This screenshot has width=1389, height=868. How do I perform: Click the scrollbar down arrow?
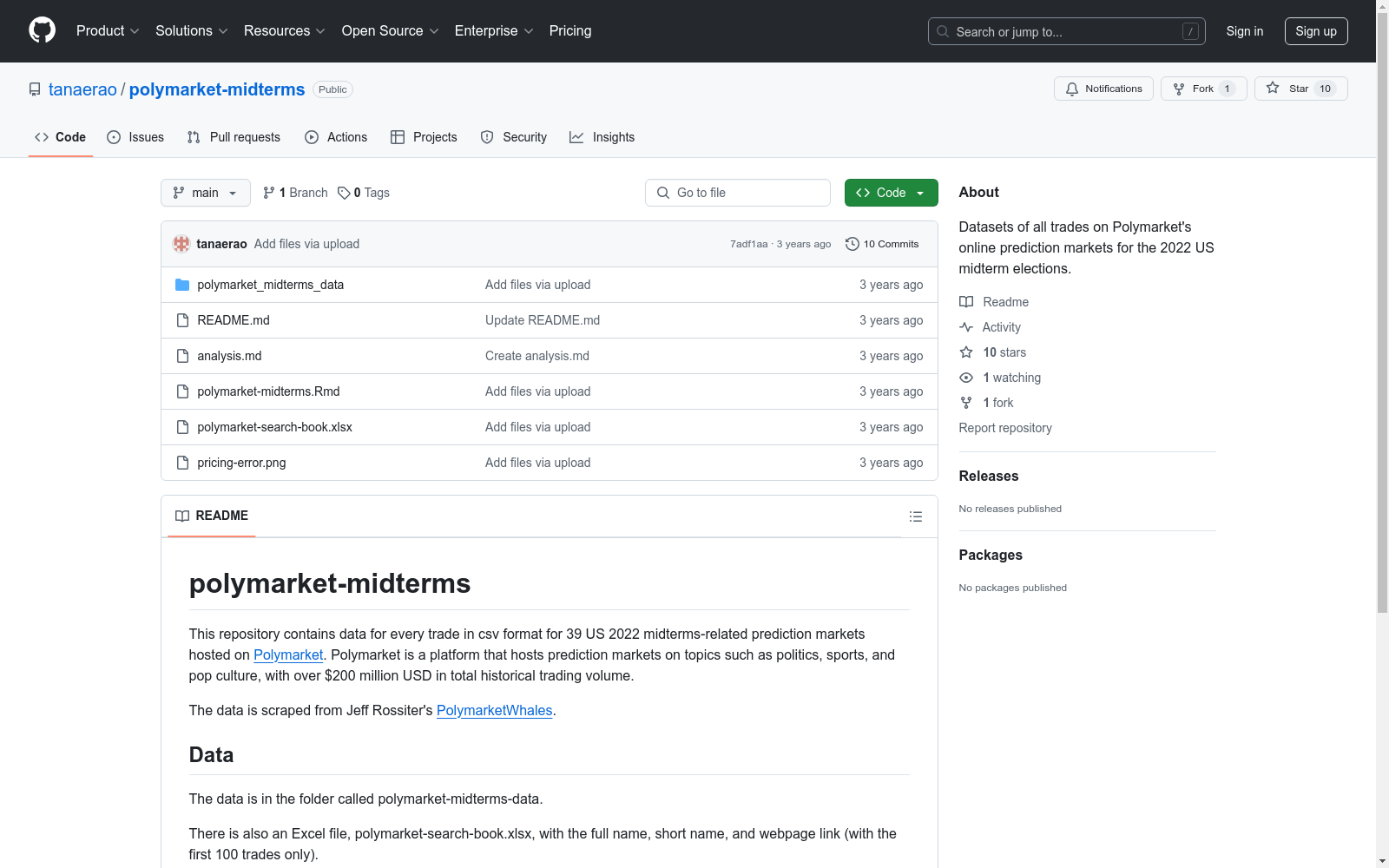(x=1382, y=861)
